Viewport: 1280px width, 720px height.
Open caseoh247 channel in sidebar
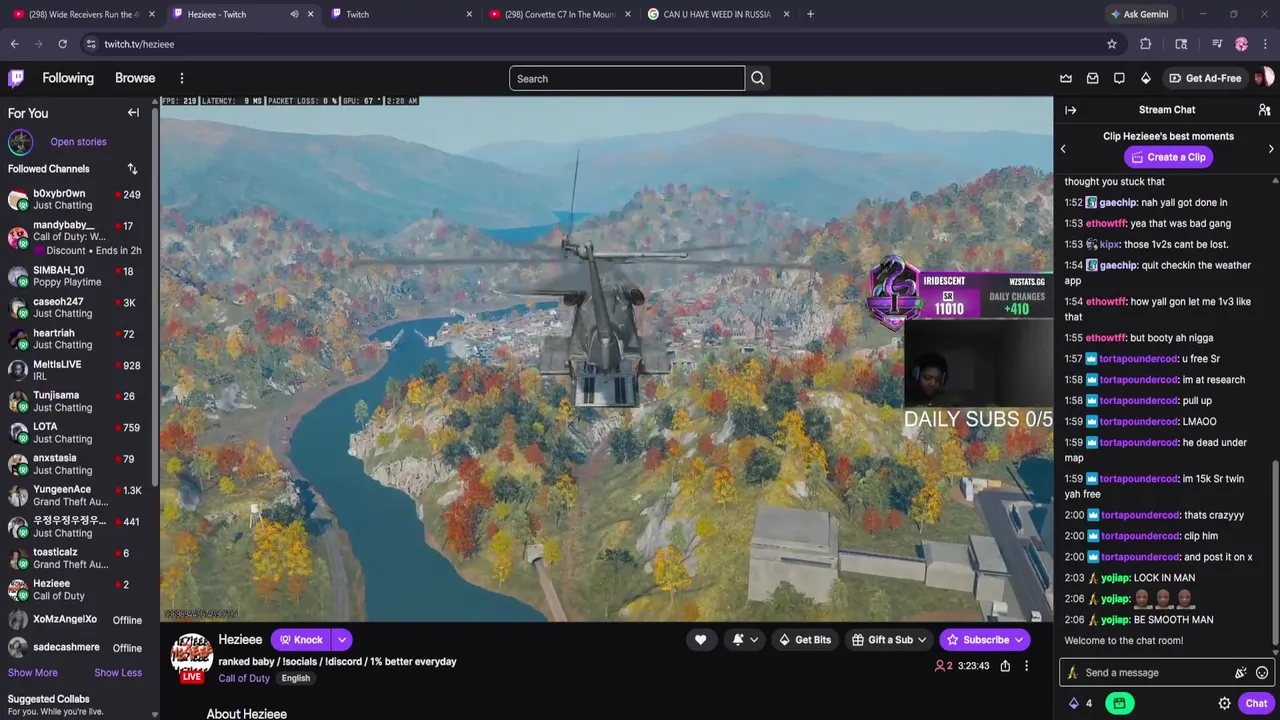point(77,307)
